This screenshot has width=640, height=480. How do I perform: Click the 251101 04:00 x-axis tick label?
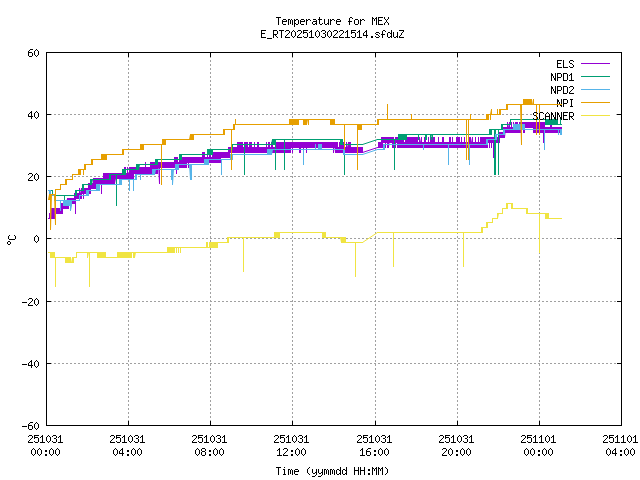(x=619, y=445)
